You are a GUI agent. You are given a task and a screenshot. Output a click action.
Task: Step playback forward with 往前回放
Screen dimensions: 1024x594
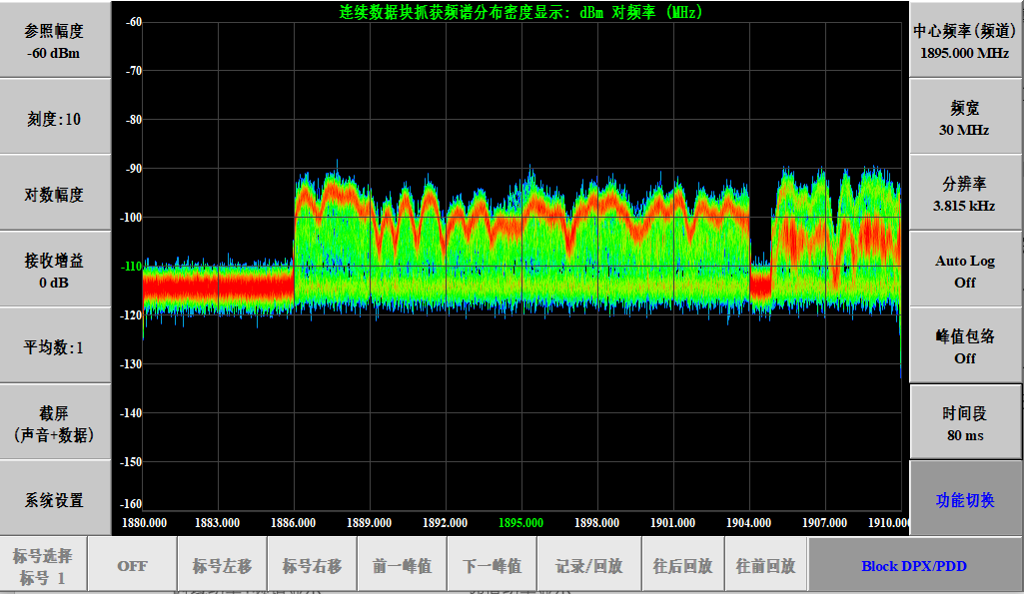click(x=766, y=565)
